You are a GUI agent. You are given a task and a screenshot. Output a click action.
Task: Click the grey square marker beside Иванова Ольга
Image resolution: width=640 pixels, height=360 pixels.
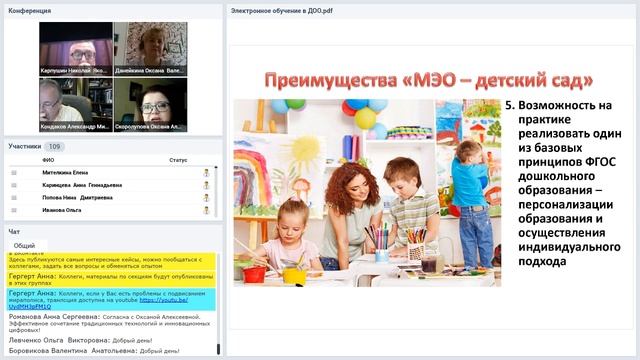click(x=14, y=210)
